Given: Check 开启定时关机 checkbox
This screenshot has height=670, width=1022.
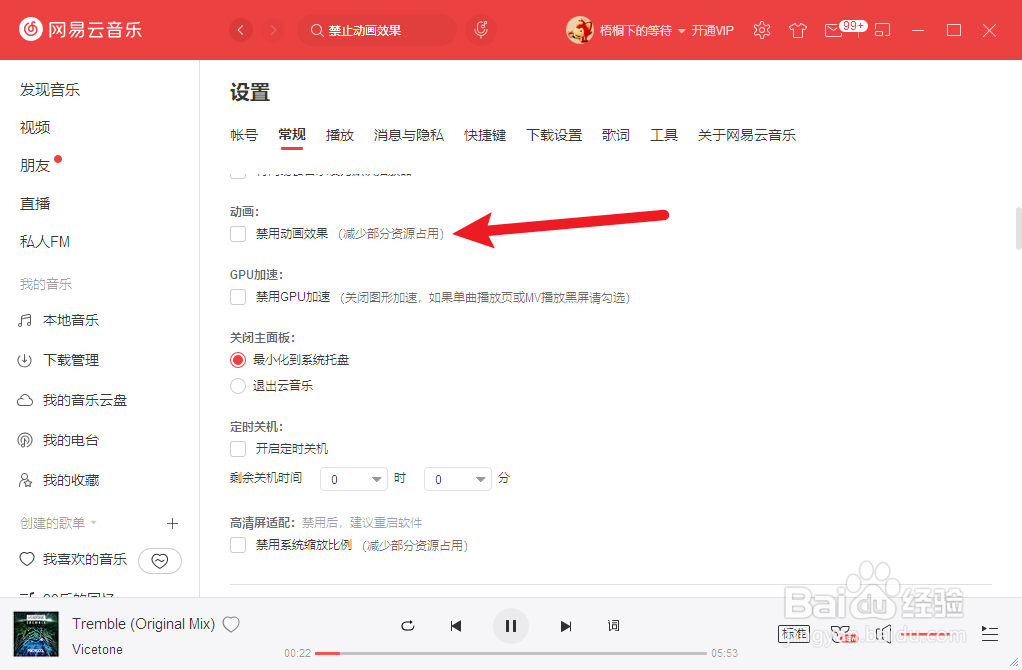Looking at the screenshot, I should (238, 449).
